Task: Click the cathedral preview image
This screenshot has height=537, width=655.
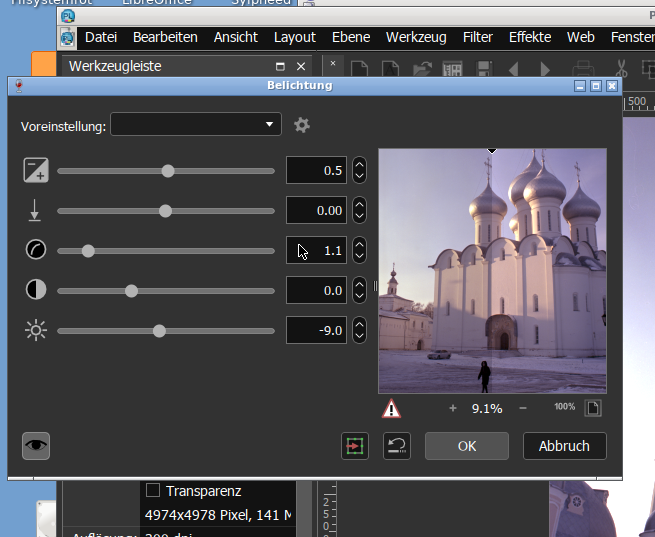Action: (x=493, y=271)
